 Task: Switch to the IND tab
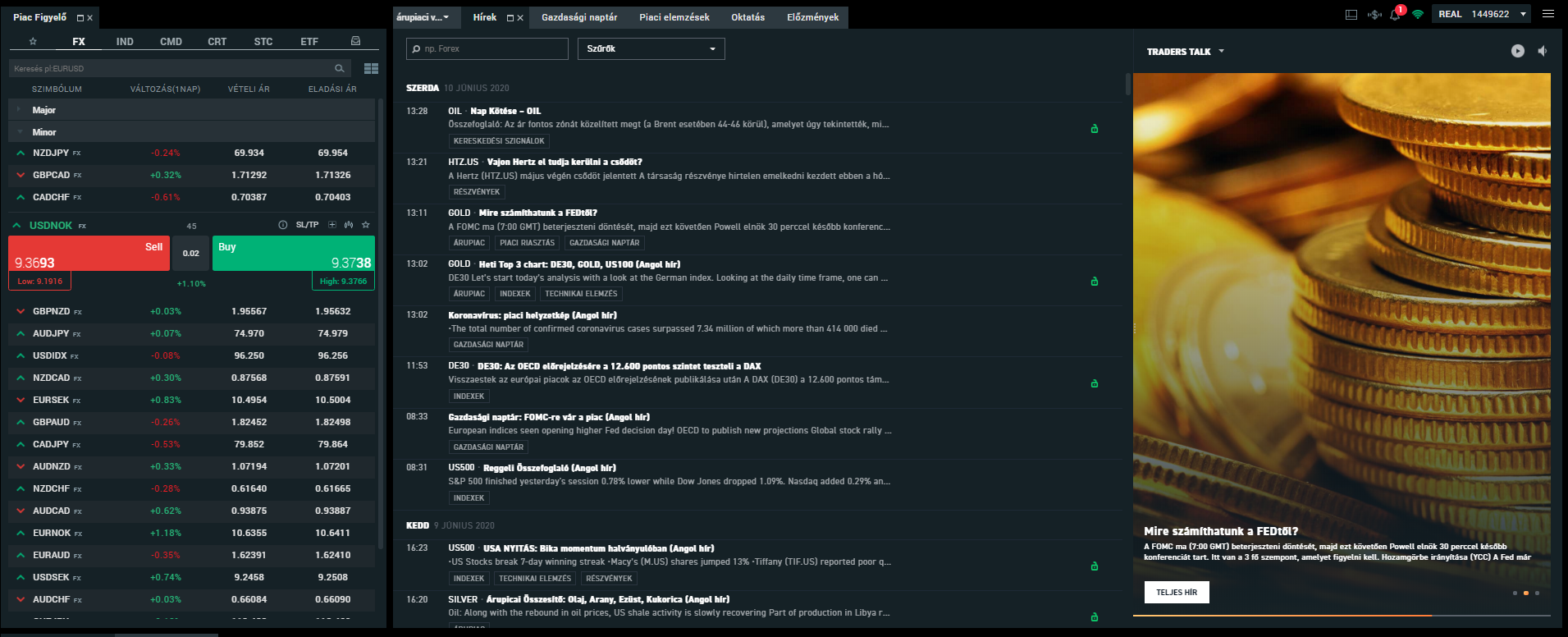(125, 41)
